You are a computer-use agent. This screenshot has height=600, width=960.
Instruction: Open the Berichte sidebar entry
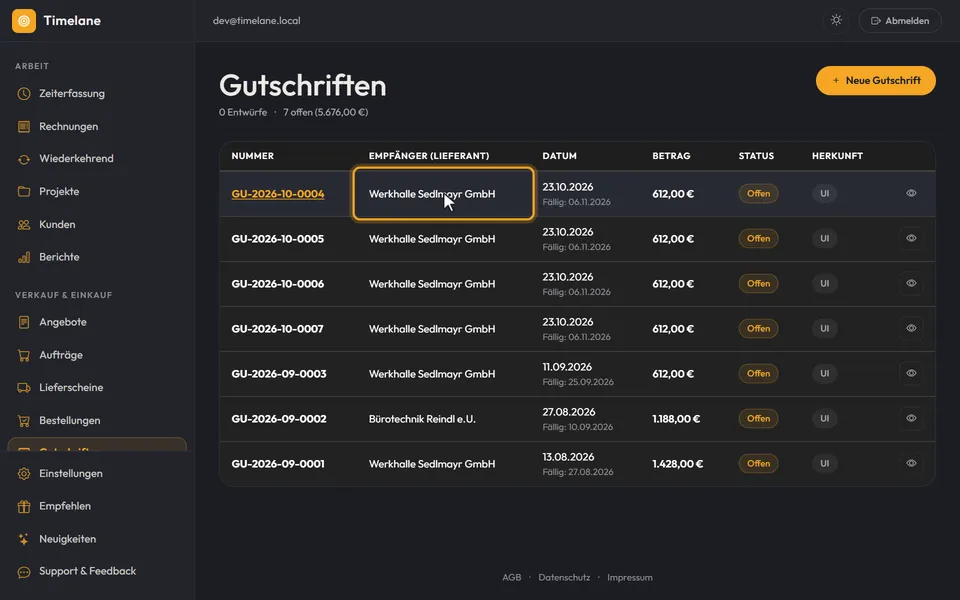(97, 257)
